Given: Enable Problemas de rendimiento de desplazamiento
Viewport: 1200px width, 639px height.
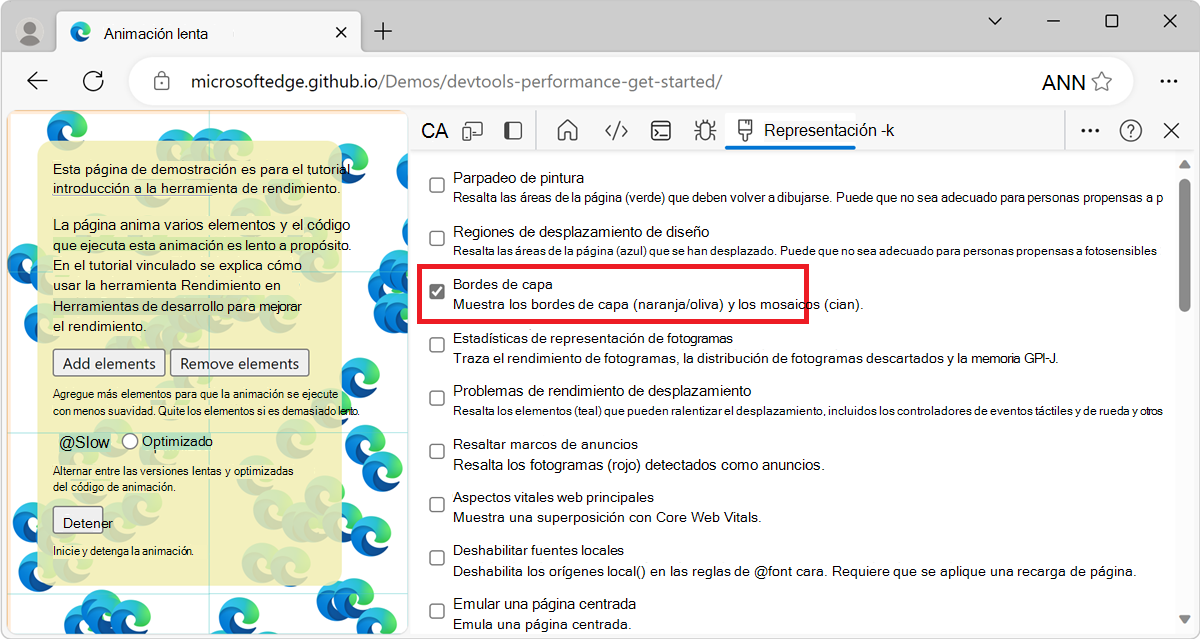Looking at the screenshot, I should point(437,398).
